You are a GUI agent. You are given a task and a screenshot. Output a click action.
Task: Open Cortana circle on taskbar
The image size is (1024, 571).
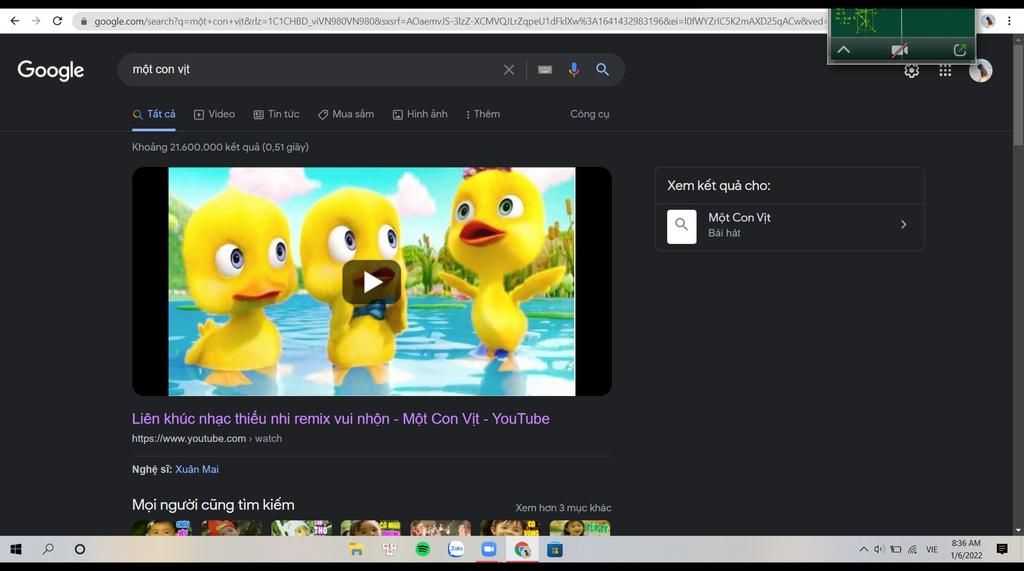[80, 549]
